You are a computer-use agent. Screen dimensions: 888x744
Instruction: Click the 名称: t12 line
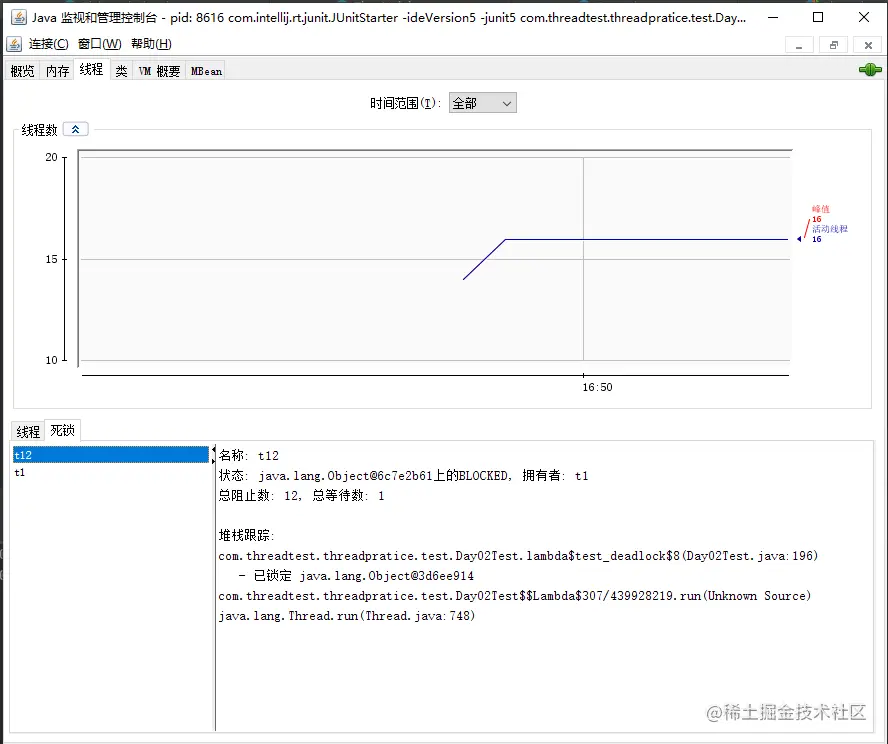tap(249, 456)
